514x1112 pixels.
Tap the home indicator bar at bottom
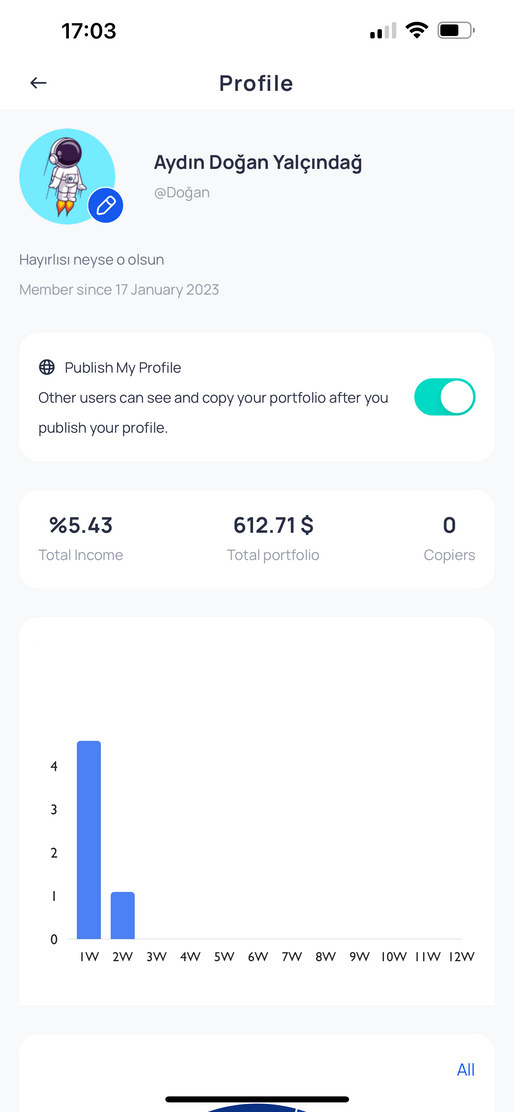(257, 1099)
